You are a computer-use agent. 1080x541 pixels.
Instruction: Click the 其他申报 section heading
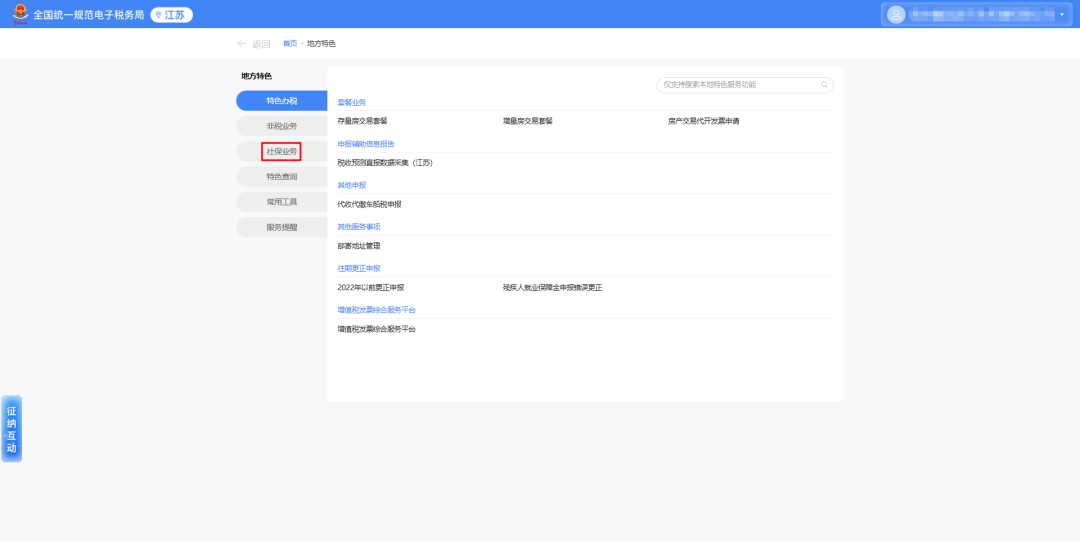coord(351,185)
